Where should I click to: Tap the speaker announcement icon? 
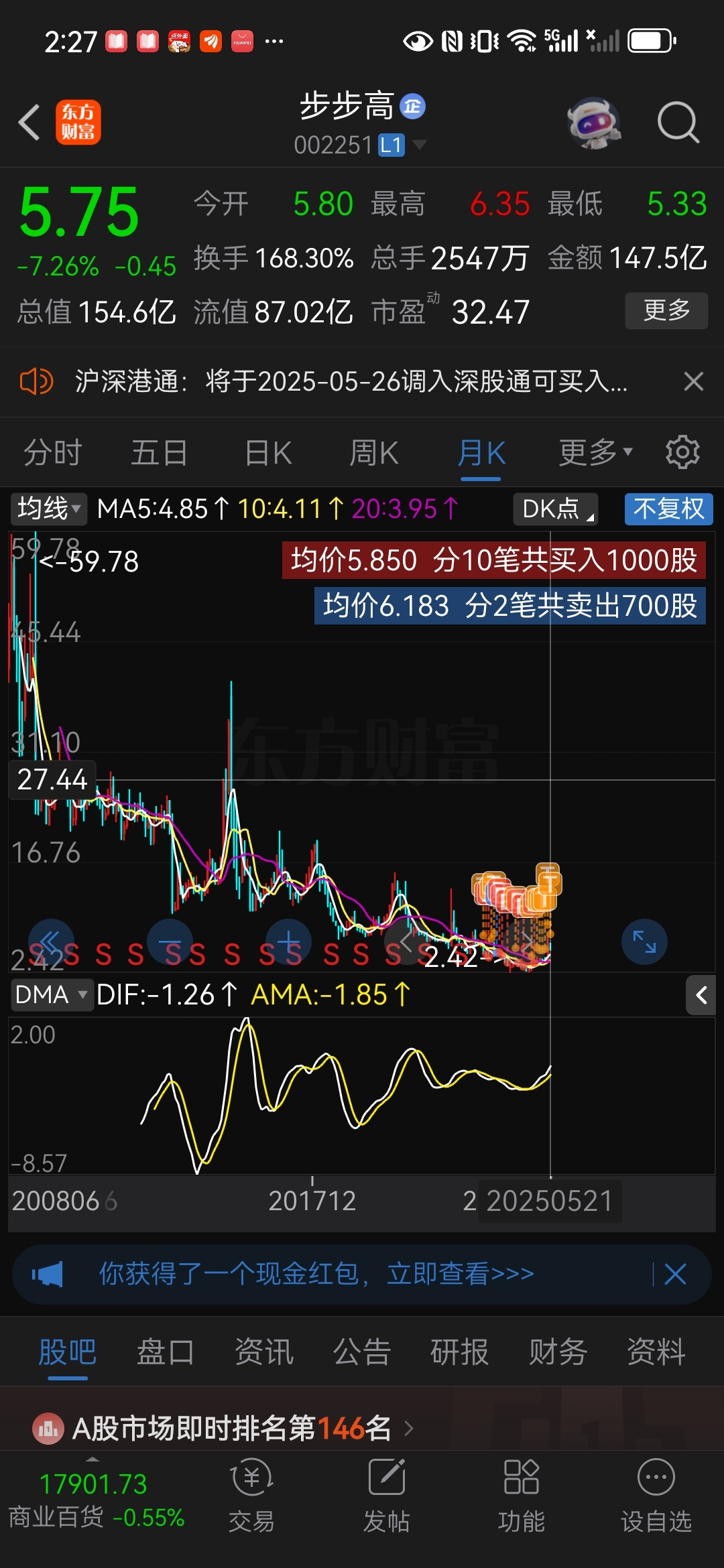36,381
